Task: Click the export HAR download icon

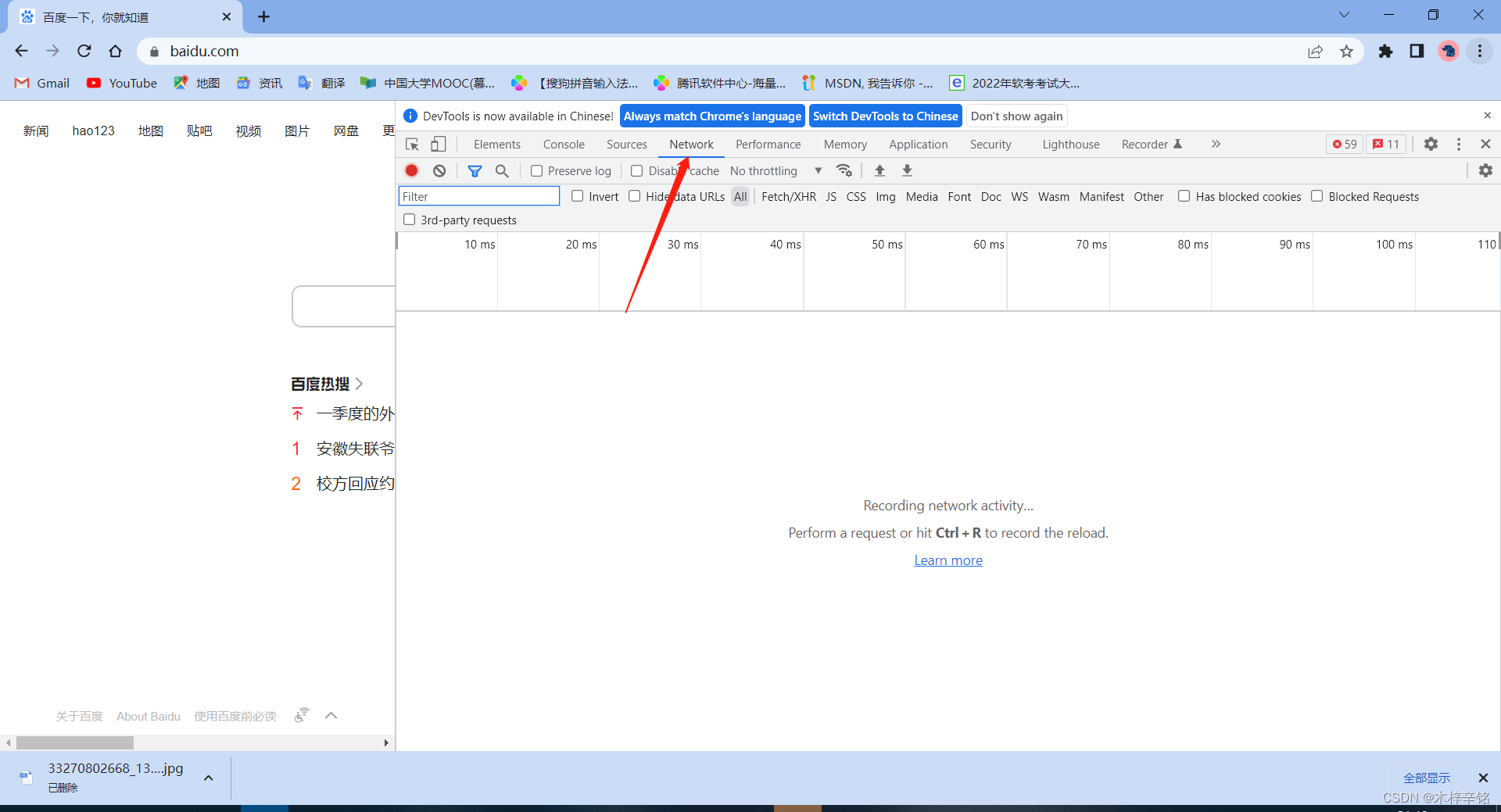Action: (907, 170)
